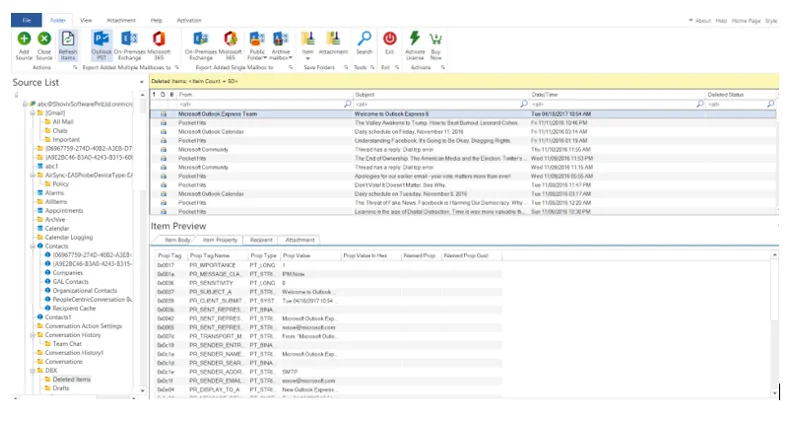The image size is (792, 438).
Task: Expand the Actions ribbon group launcher
Action: [x=75, y=67]
